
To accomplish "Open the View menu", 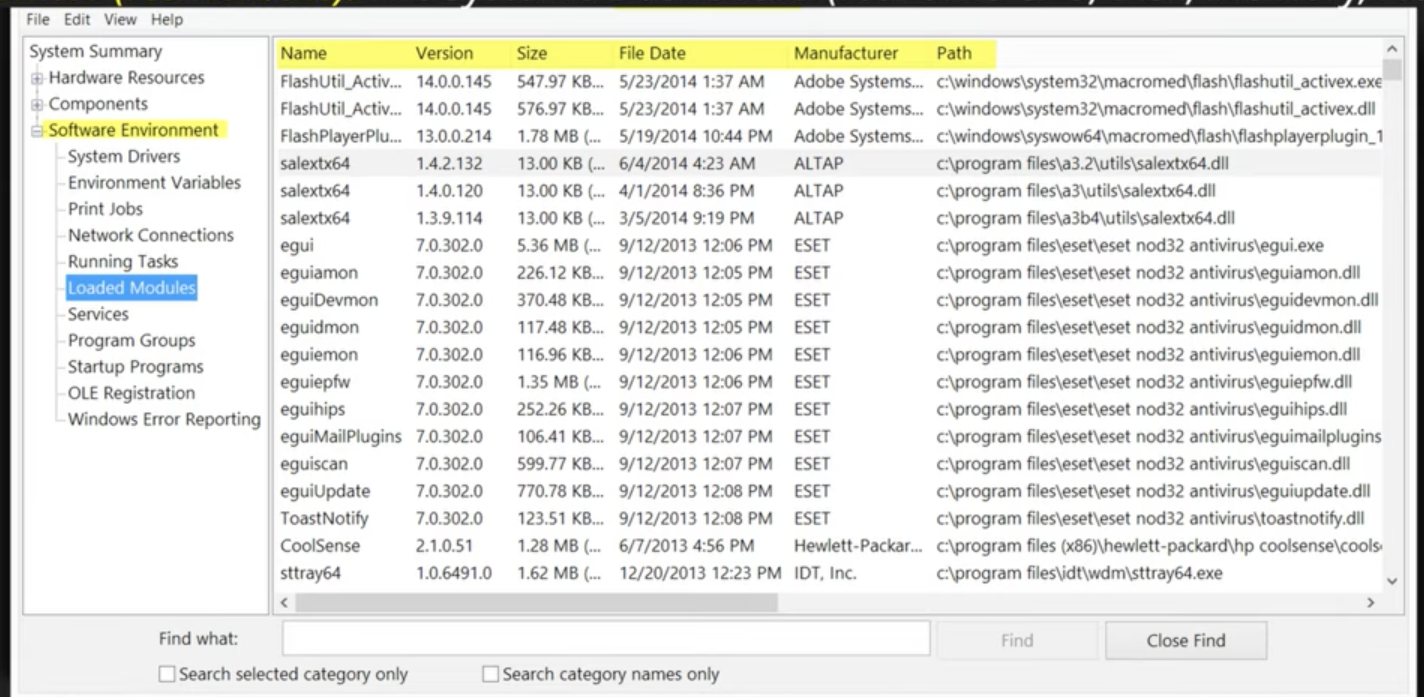I will coord(120,19).
